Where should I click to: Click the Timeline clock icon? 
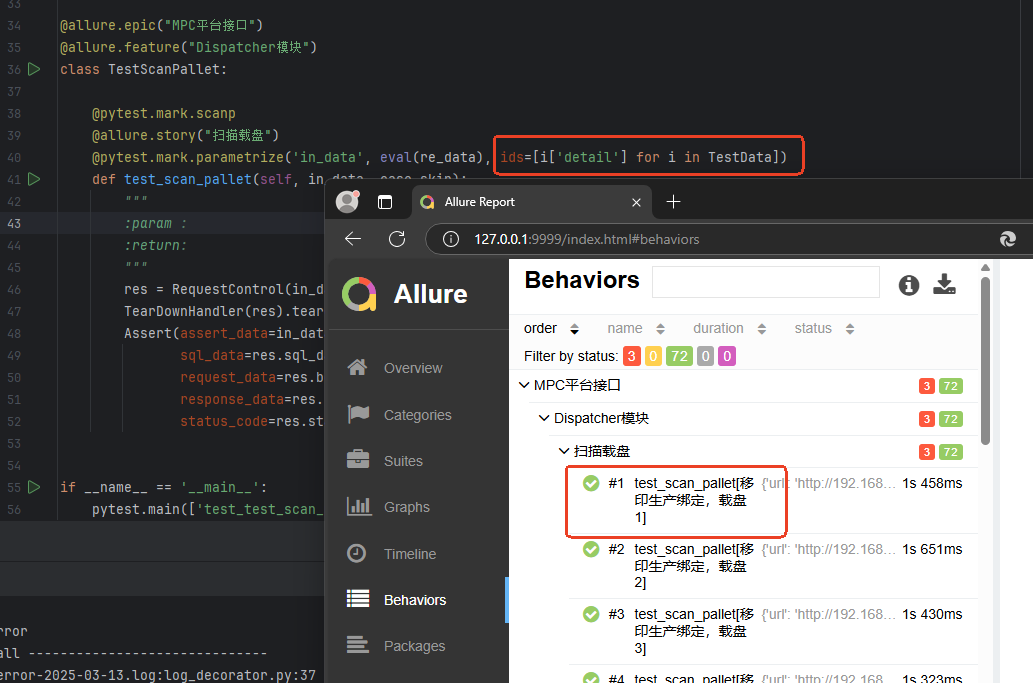[356, 553]
